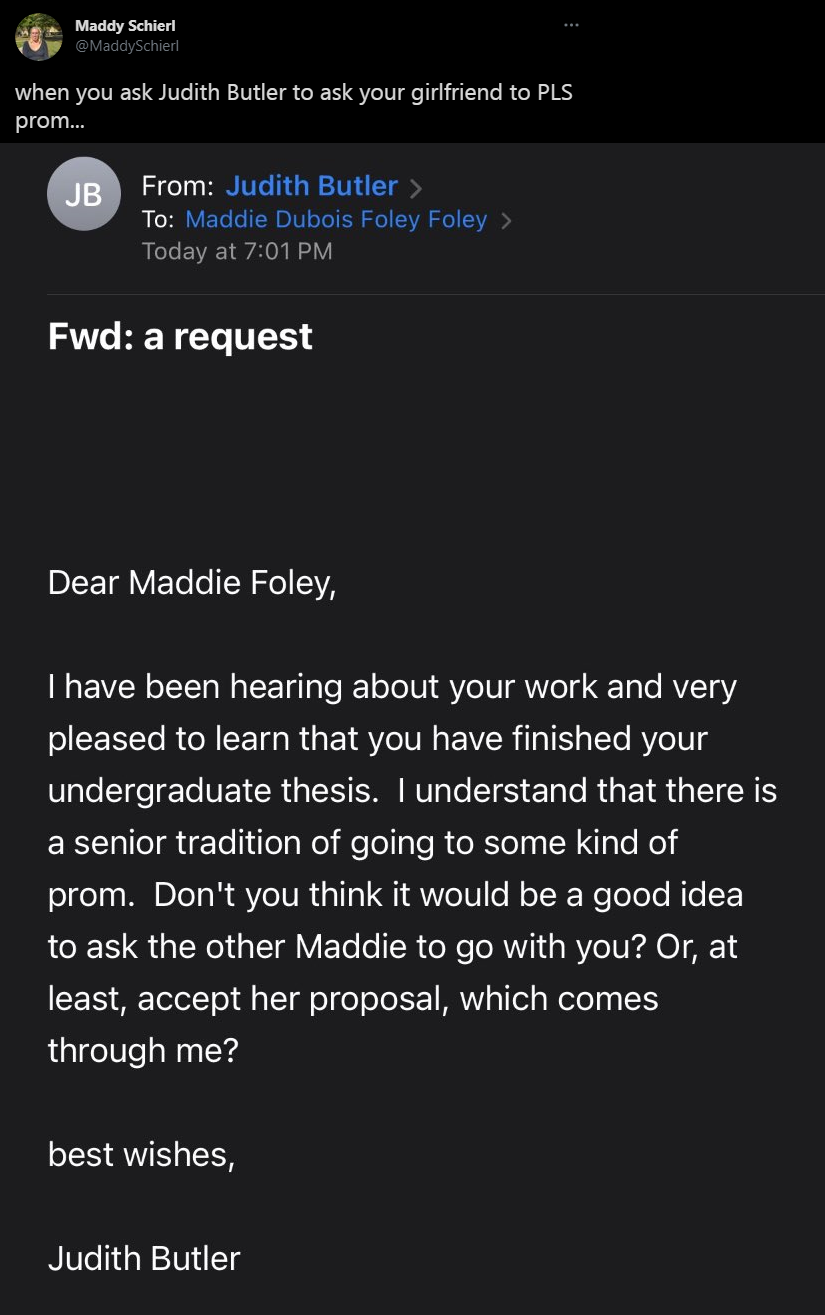This screenshot has width=825, height=1315.
Task: Click the word "undergraduate" in the email body
Action: [x=145, y=790]
